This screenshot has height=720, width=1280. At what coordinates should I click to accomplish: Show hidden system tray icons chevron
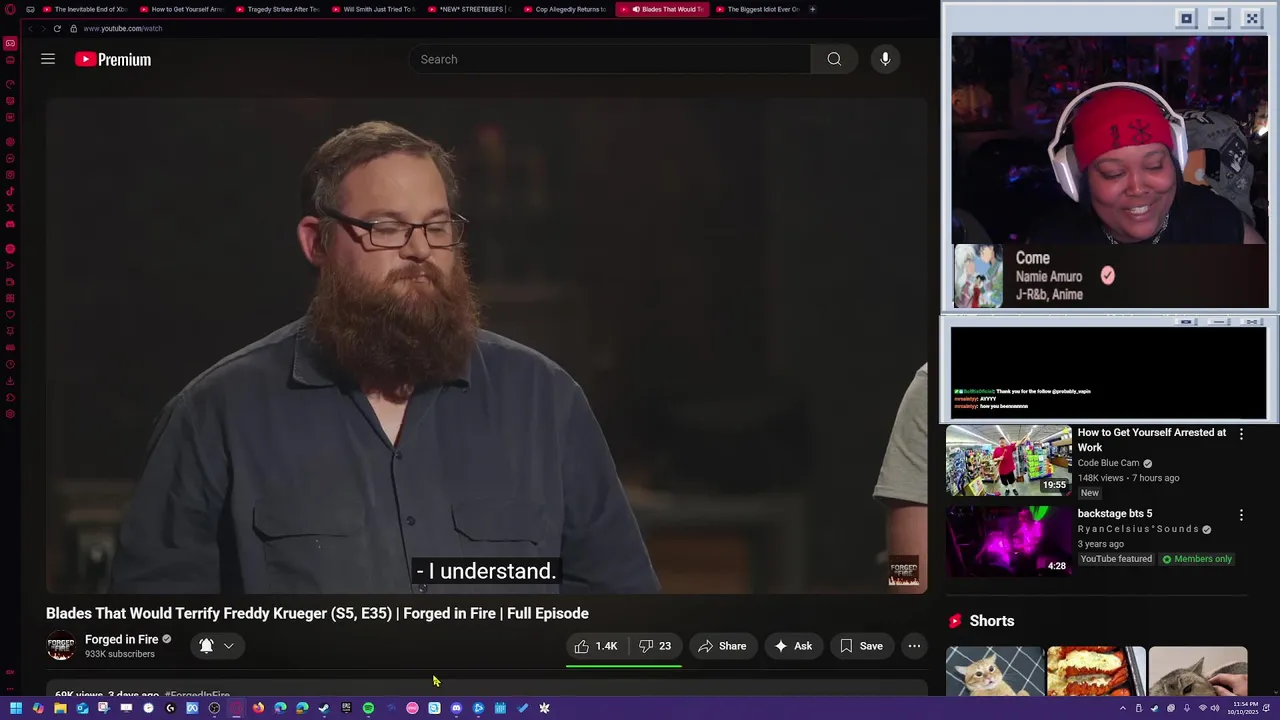pyautogui.click(x=1122, y=708)
